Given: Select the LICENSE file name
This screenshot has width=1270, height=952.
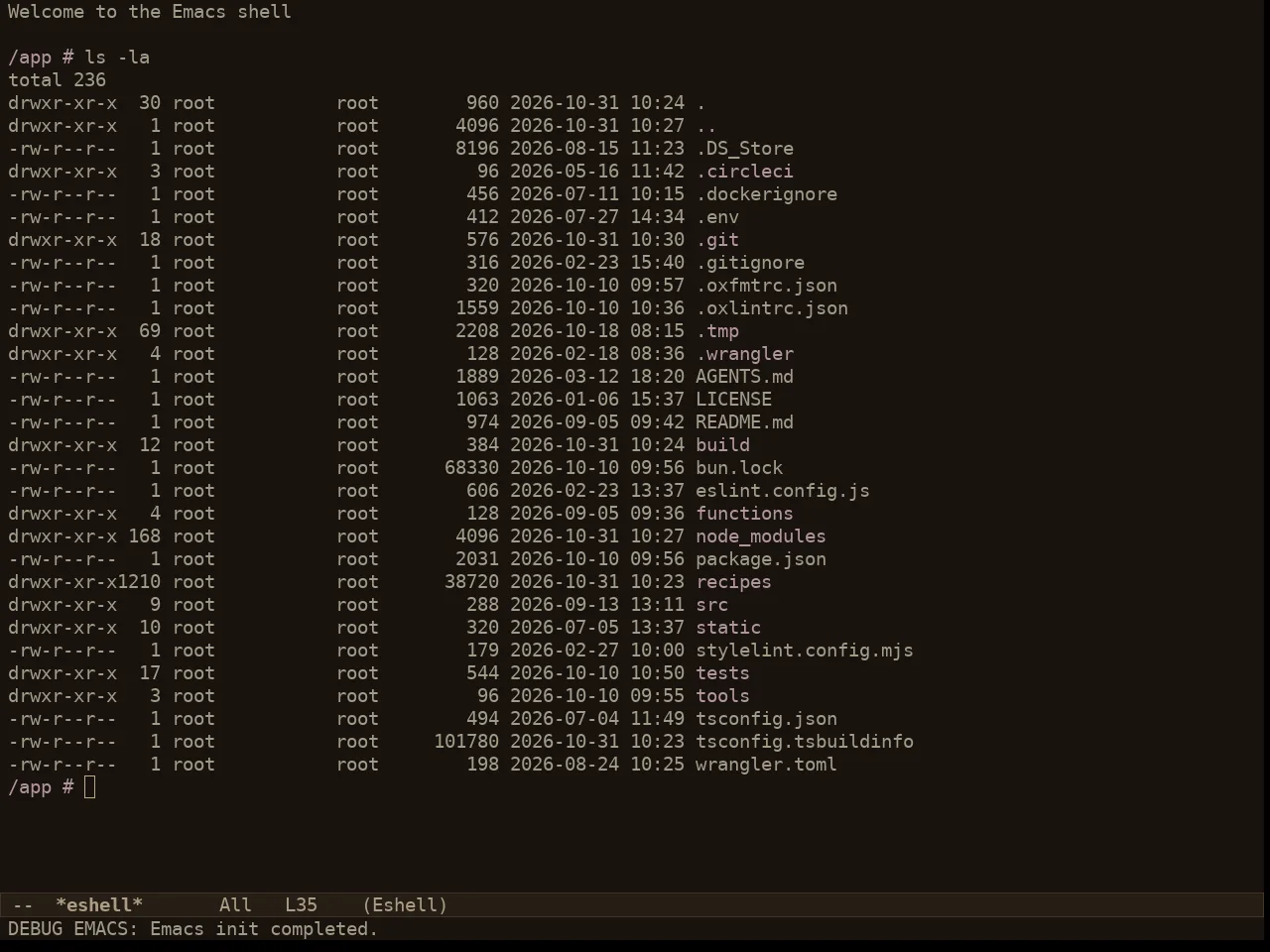Looking at the screenshot, I should tap(733, 400).
